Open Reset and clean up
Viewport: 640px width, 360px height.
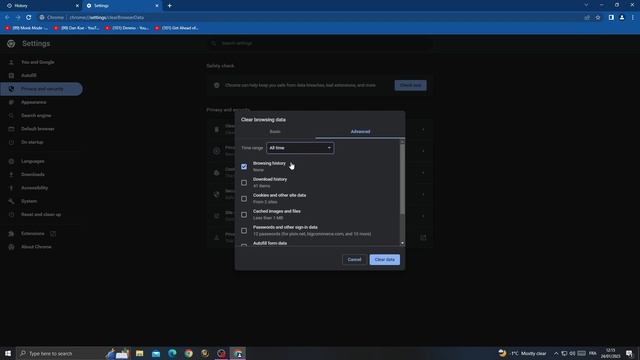41,214
